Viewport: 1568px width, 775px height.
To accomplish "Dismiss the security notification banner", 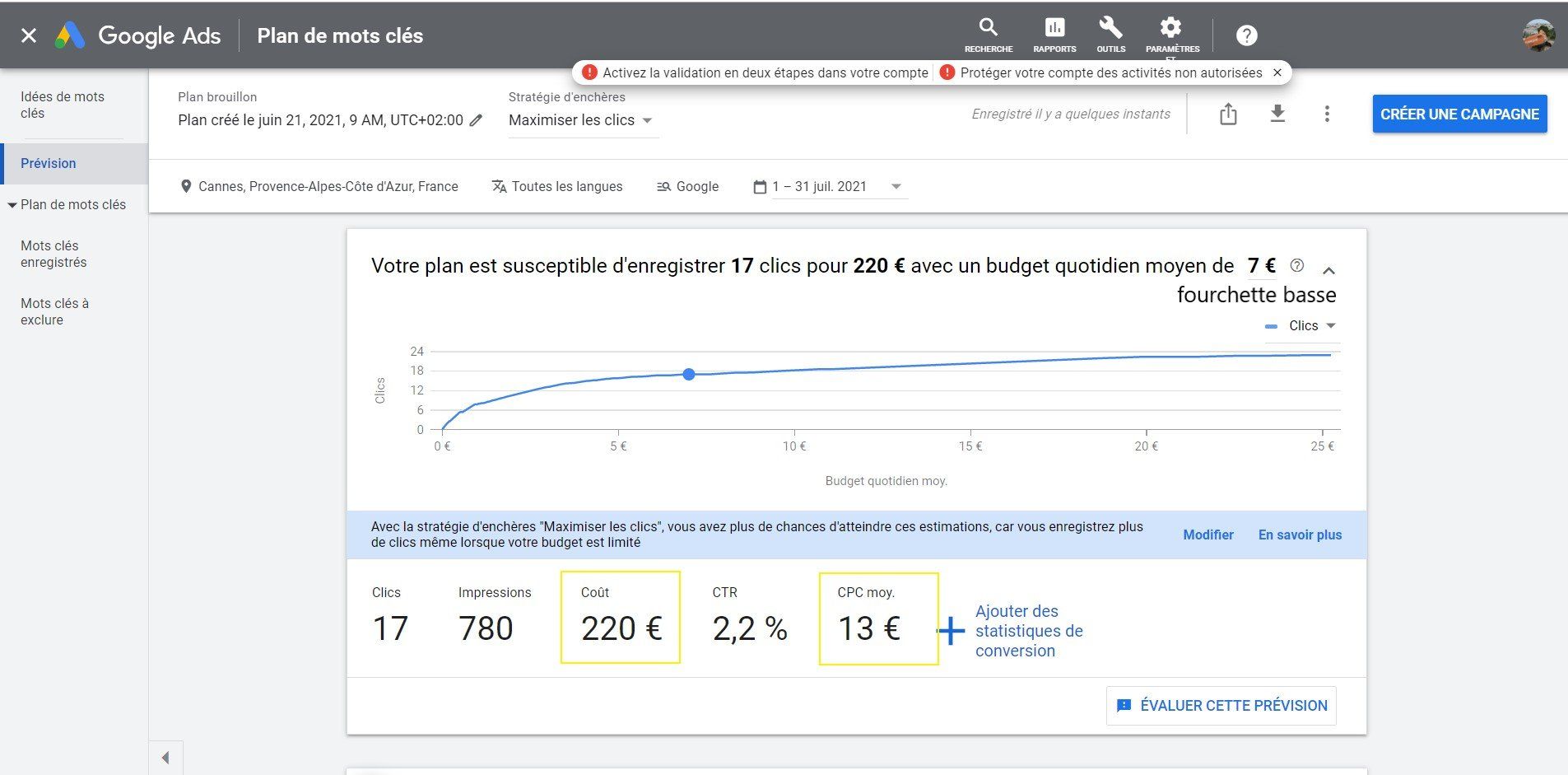I will [1277, 72].
